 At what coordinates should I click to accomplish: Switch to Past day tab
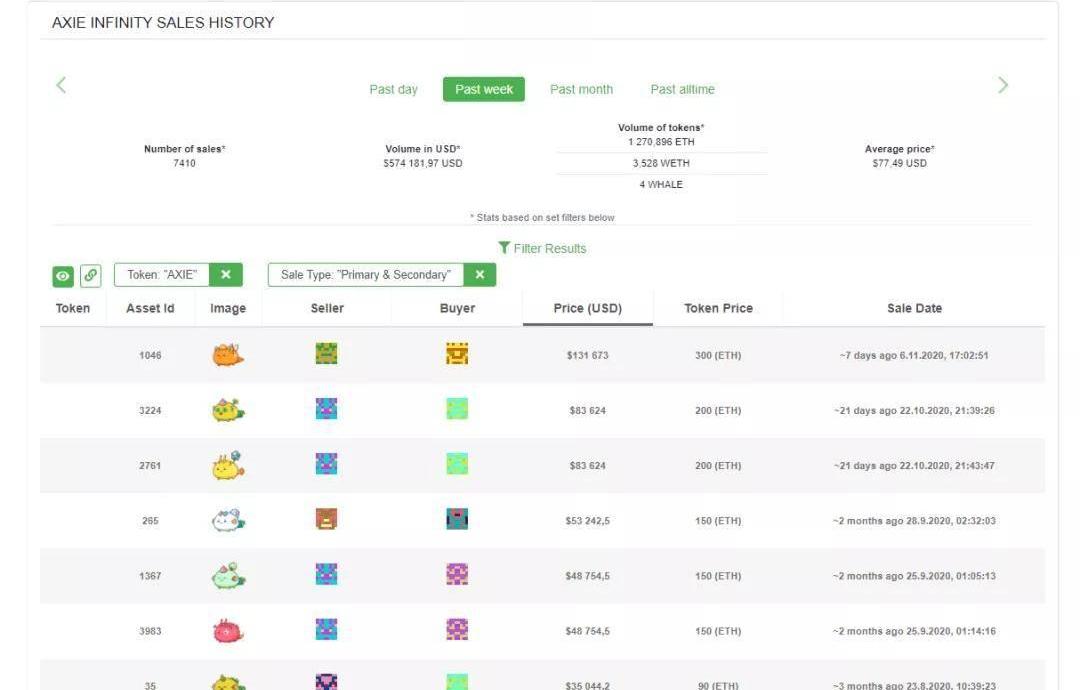point(393,89)
